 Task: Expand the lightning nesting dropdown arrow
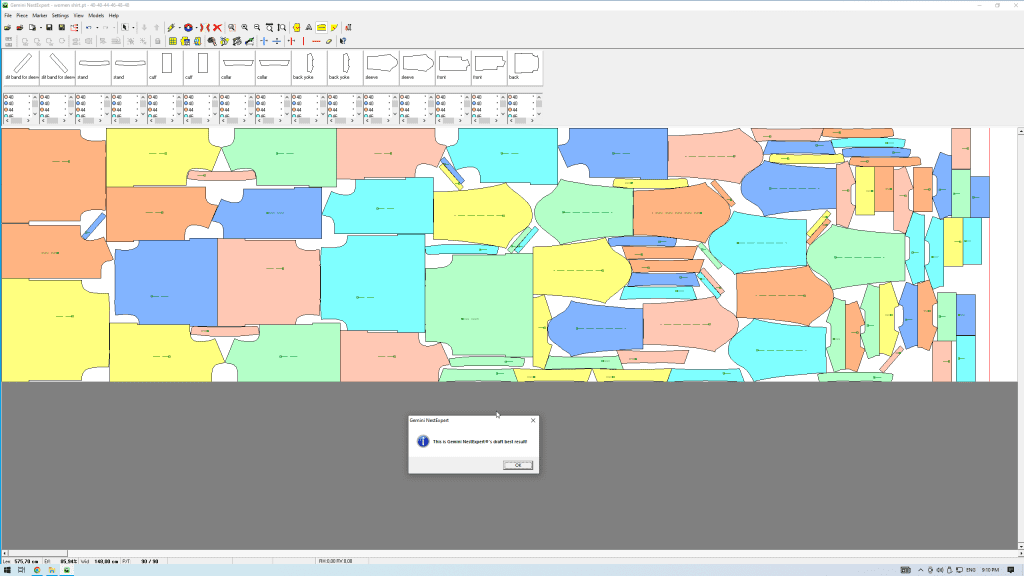click(180, 27)
